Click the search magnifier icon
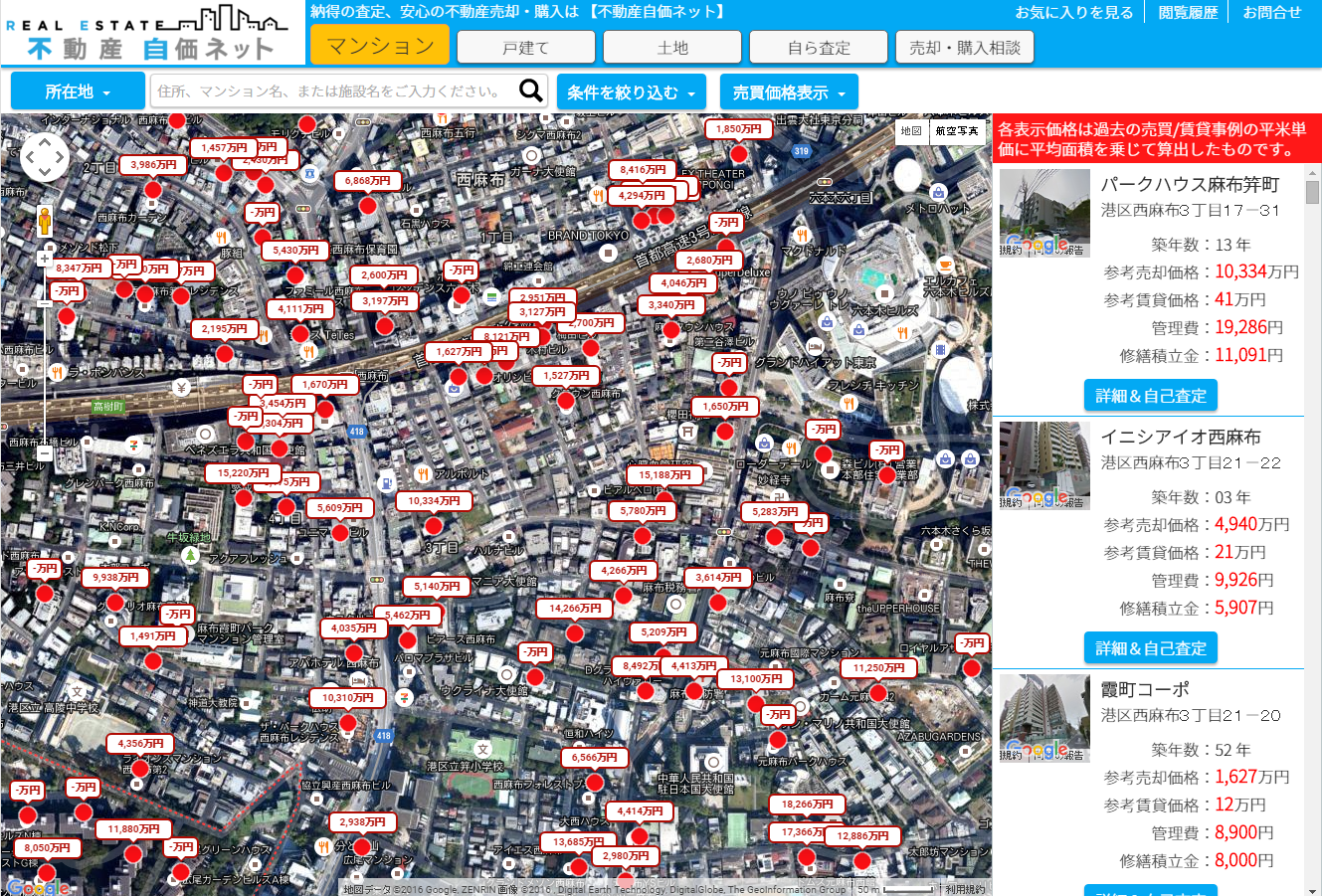Viewport: 1322px width, 896px height. click(531, 91)
